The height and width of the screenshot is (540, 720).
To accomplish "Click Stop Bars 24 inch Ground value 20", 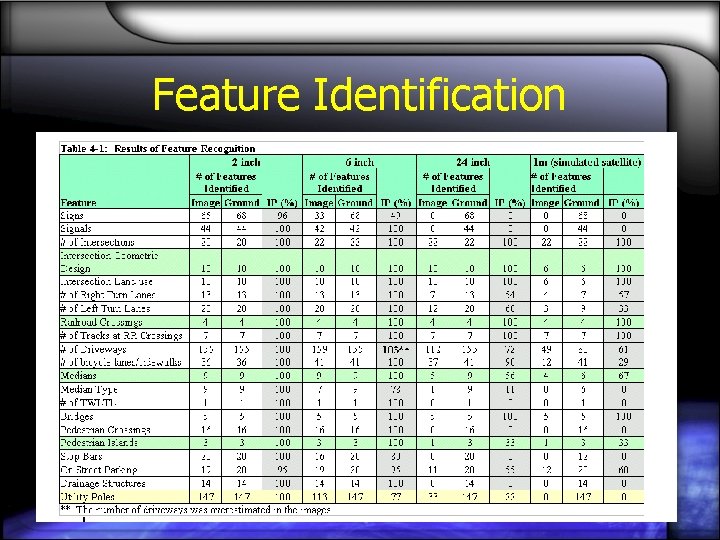I will pos(469,456).
